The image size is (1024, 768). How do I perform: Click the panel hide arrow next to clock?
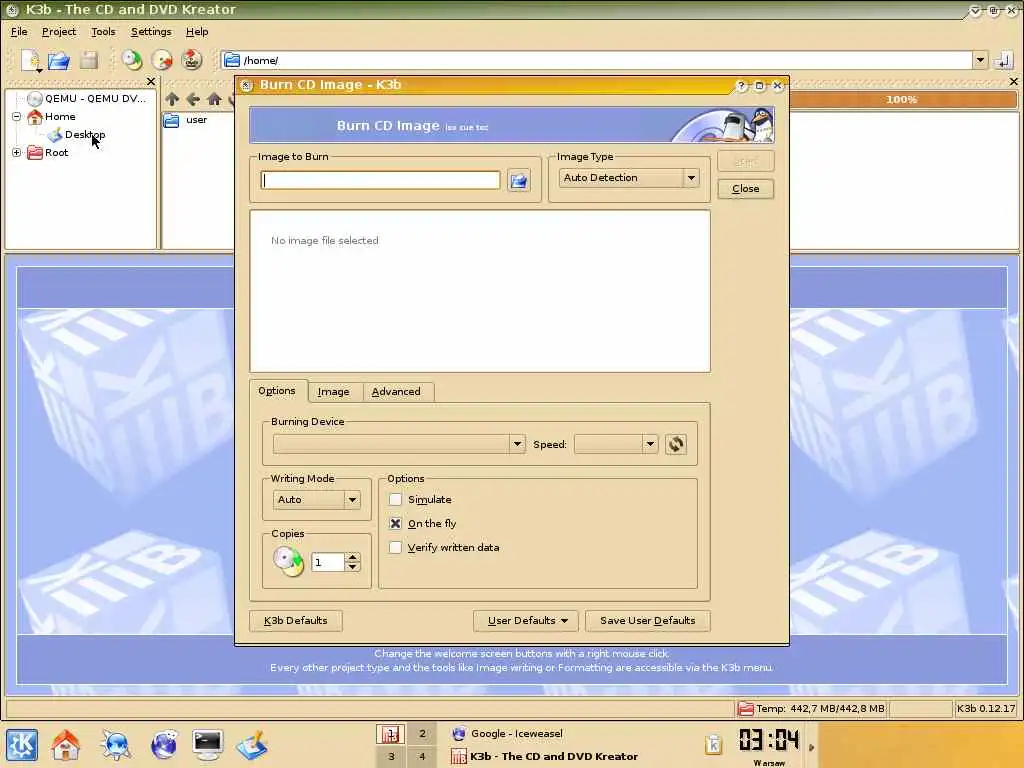click(812, 746)
